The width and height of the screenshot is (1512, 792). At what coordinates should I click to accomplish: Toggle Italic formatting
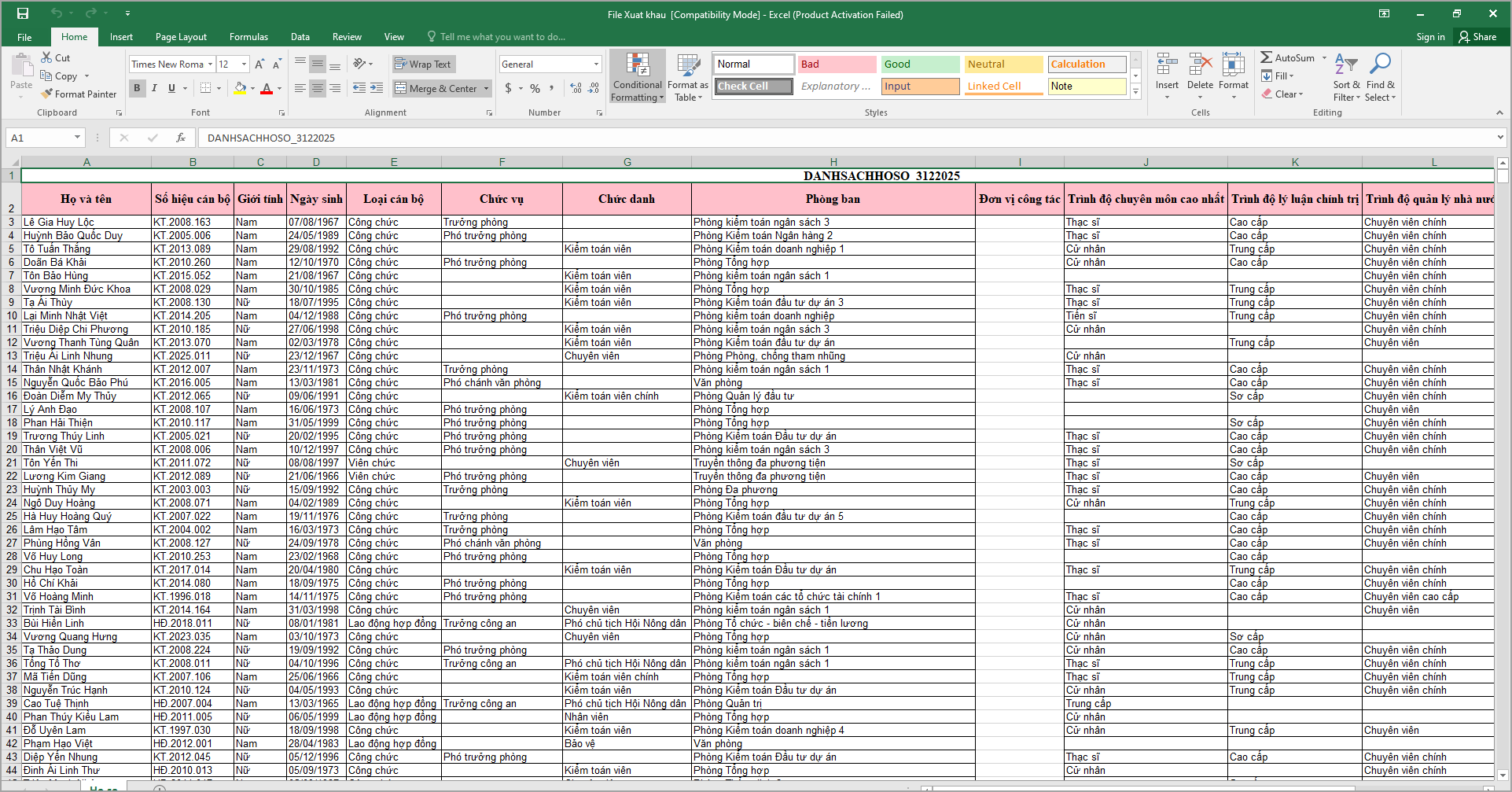click(154, 88)
